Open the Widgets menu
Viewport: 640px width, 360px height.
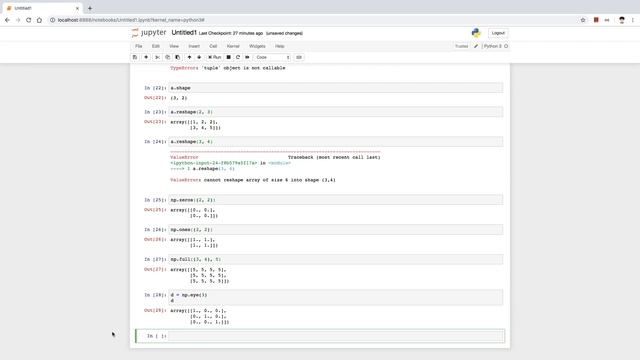(257, 46)
